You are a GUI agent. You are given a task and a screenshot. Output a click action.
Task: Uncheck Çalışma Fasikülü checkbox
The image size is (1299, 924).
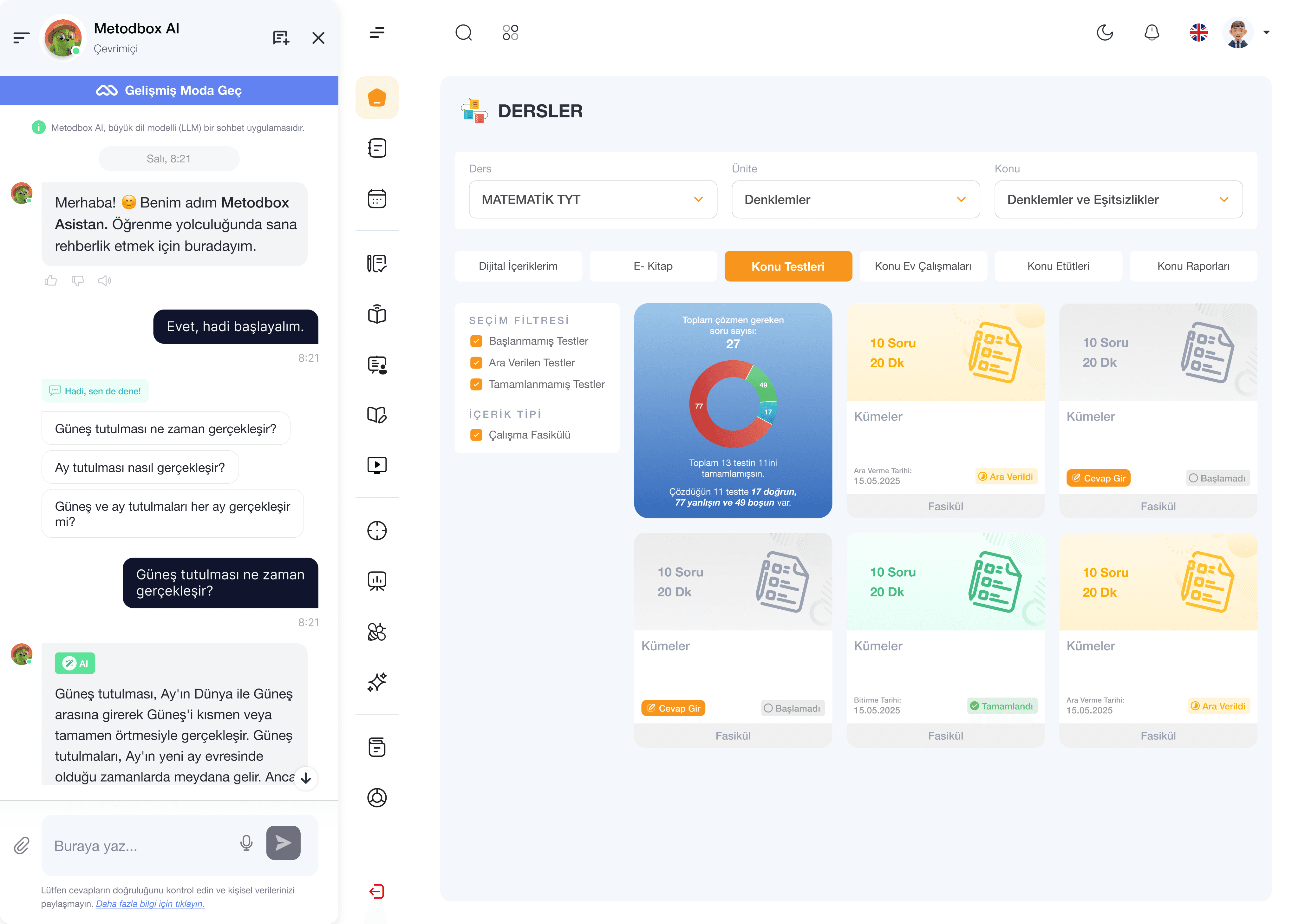[x=476, y=435]
